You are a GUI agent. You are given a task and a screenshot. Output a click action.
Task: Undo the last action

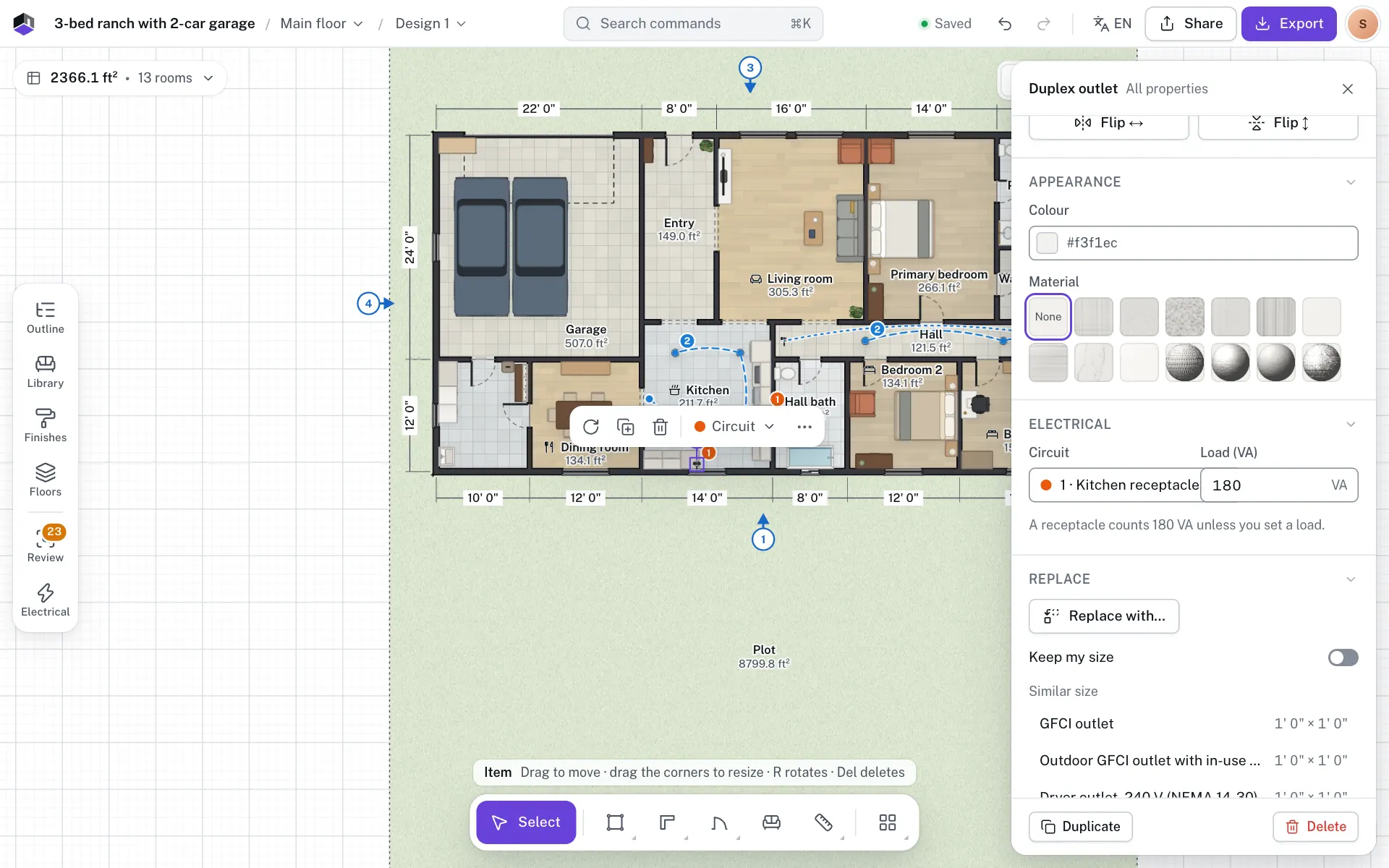coord(1005,24)
